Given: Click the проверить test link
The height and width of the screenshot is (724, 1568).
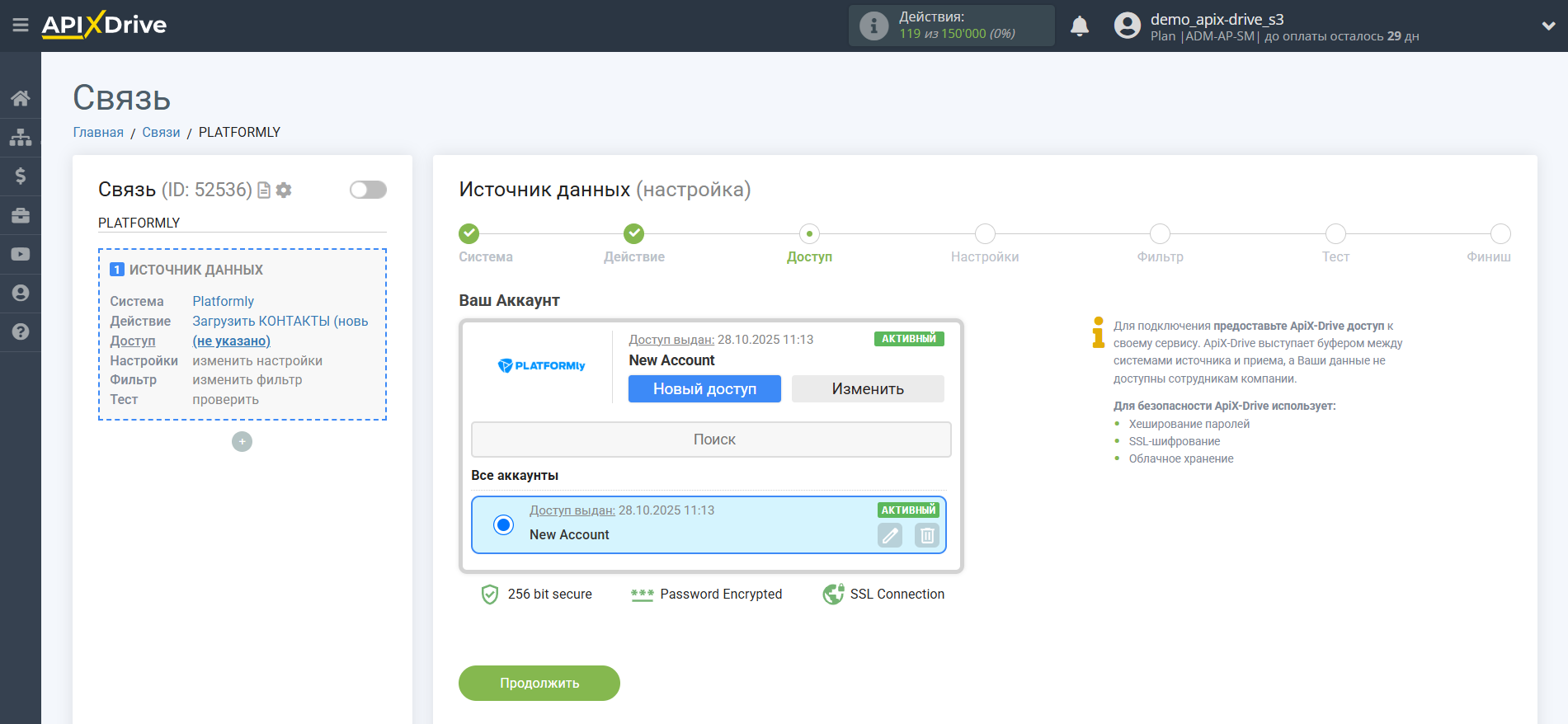Looking at the screenshot, I should pos(225,399).
